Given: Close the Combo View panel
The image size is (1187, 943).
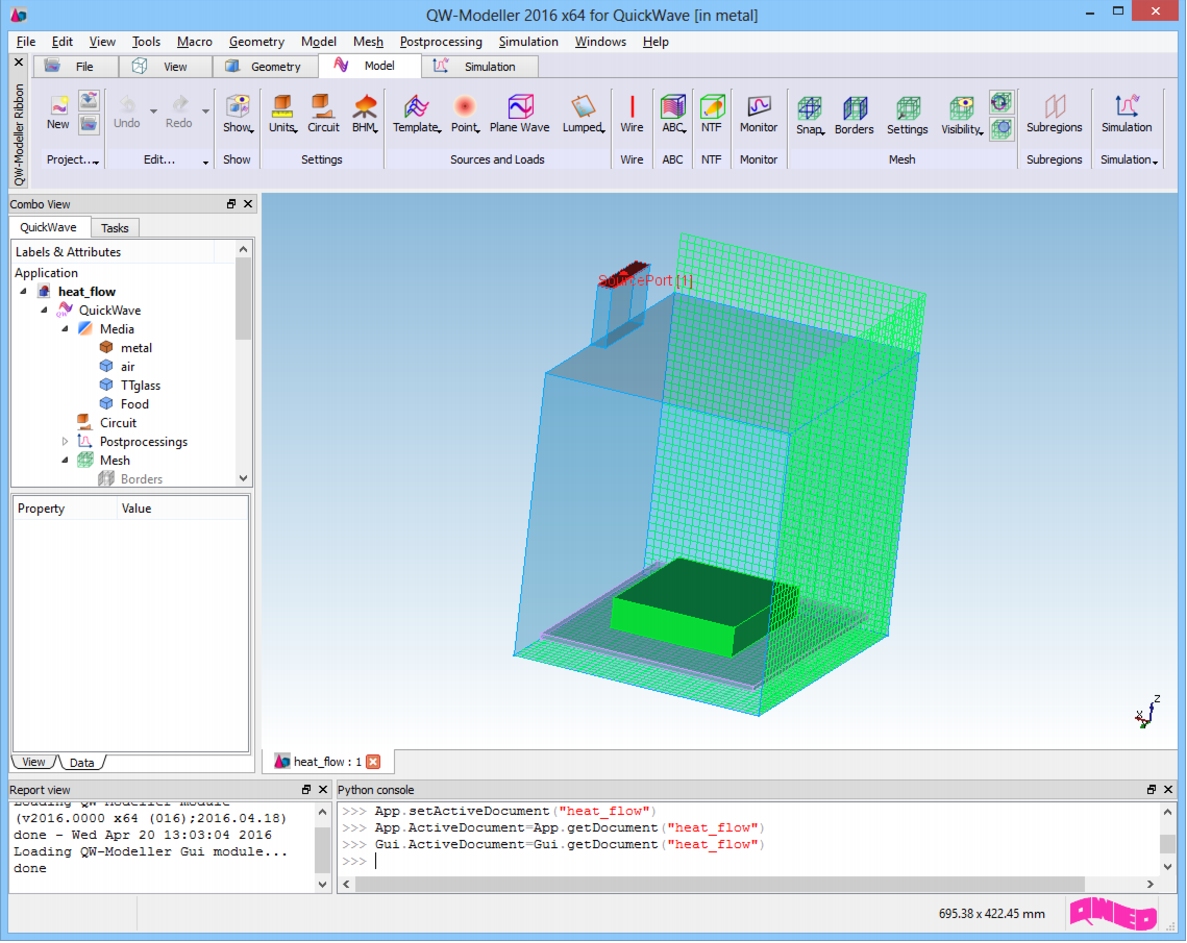Looking at the screenshot, I should click(248, 204).
